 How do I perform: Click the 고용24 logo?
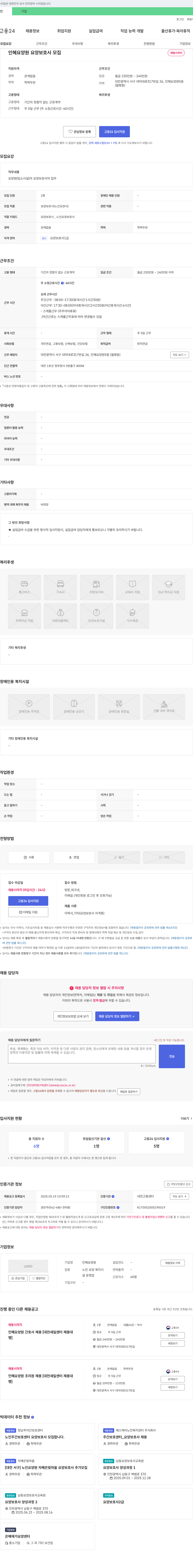click(7, 31)
